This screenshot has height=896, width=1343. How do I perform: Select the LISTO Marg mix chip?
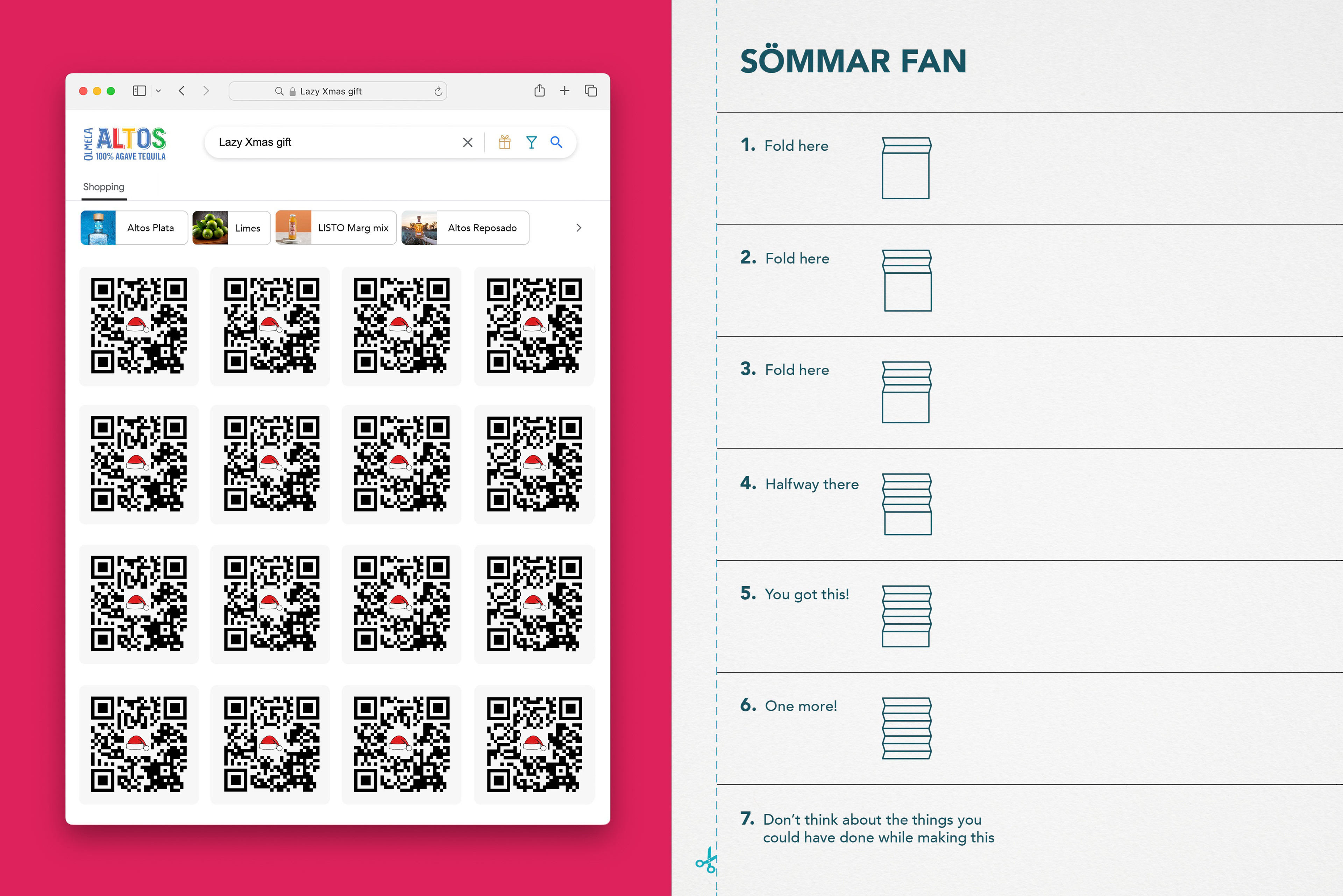(x=336, y=228)
